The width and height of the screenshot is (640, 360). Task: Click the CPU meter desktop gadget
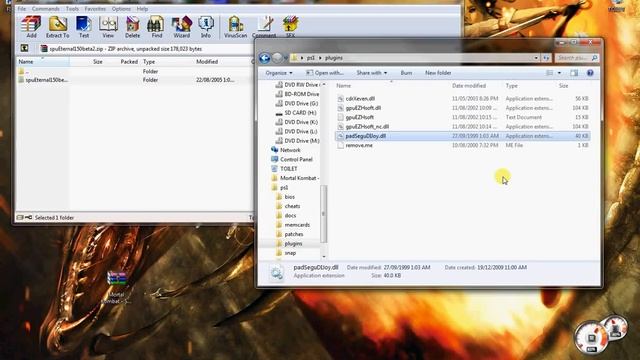(x=591, y=338)
